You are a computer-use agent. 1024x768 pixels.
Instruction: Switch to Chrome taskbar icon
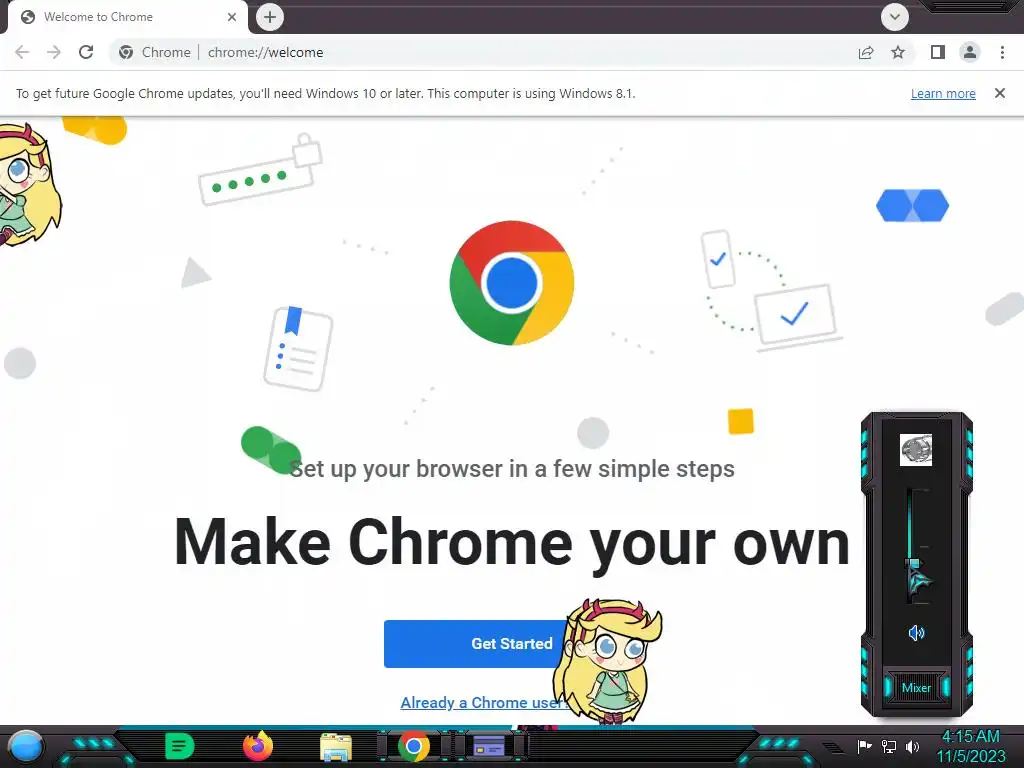pyautogui.click(x=413, y=747)
